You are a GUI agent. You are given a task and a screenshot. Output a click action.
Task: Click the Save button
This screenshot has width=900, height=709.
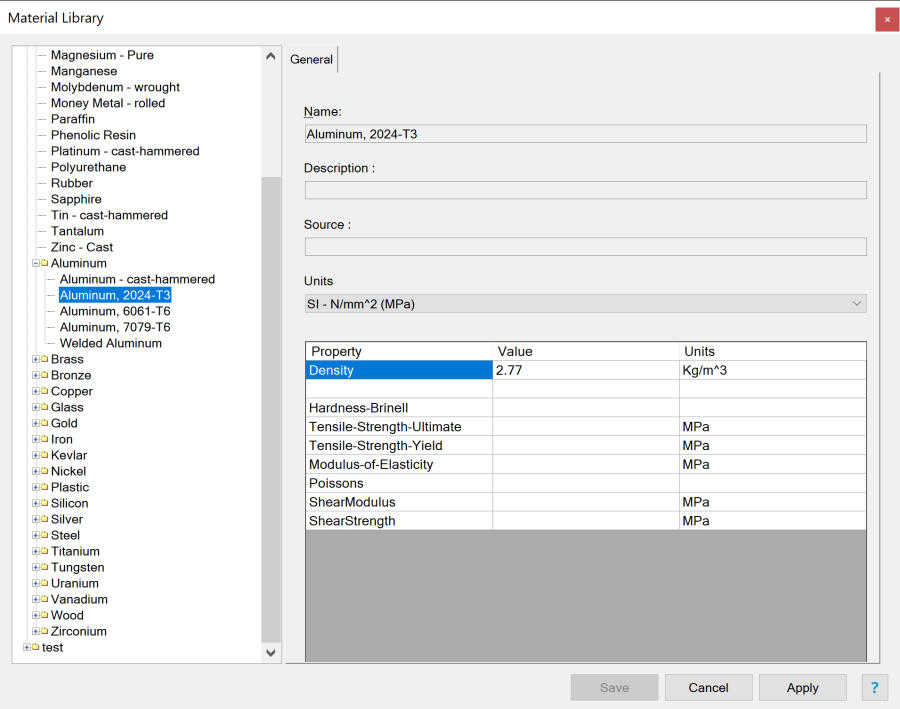pos(614,687)
